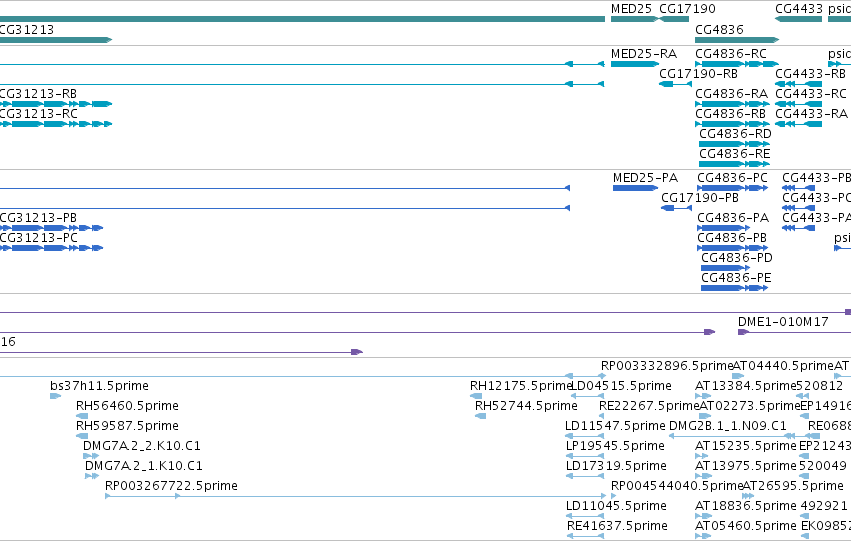Viewport: 851px width, 541px height.
Task: Click the CG4836-RB transcript
Action: (732, 124)
